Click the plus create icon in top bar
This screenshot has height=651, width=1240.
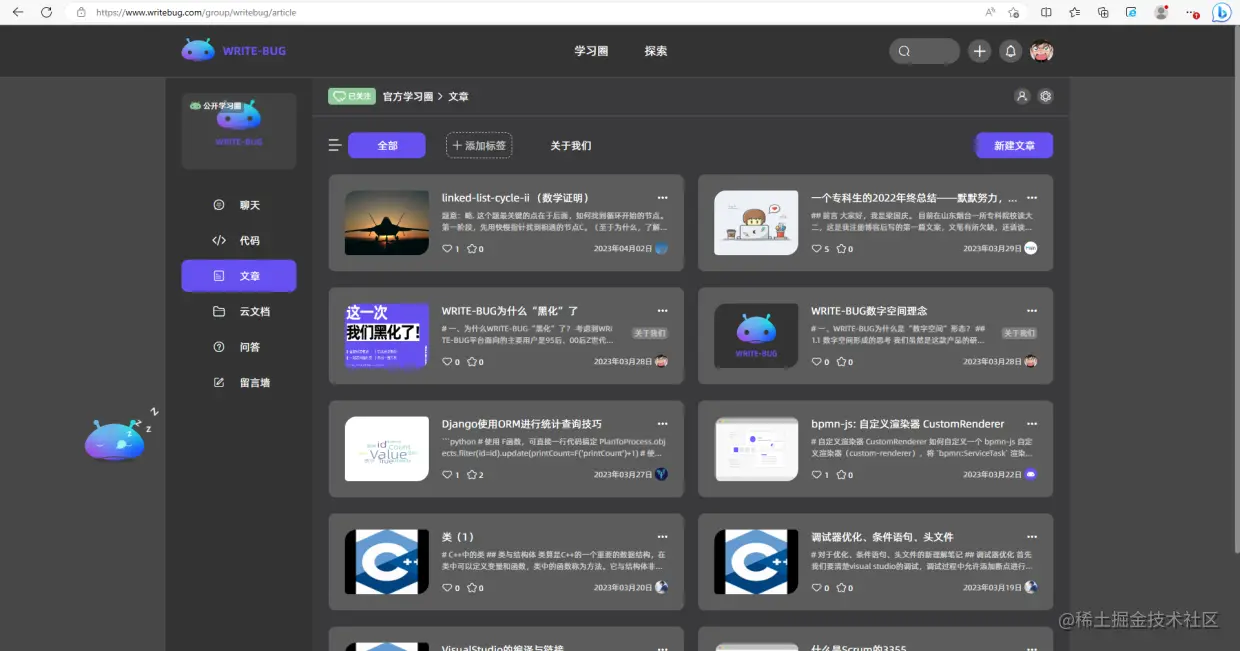coord(979,50)
